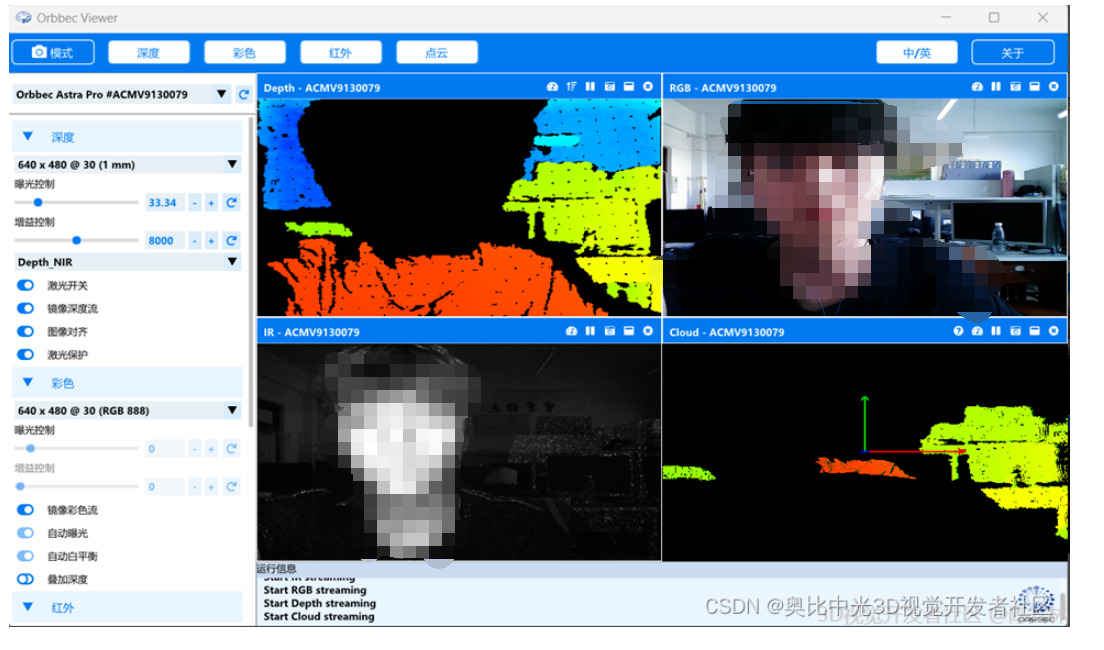This screenshot has width=1104, height=650.
Task: Open sort/range settings icon in Depth panel
Action: [571, 87]
